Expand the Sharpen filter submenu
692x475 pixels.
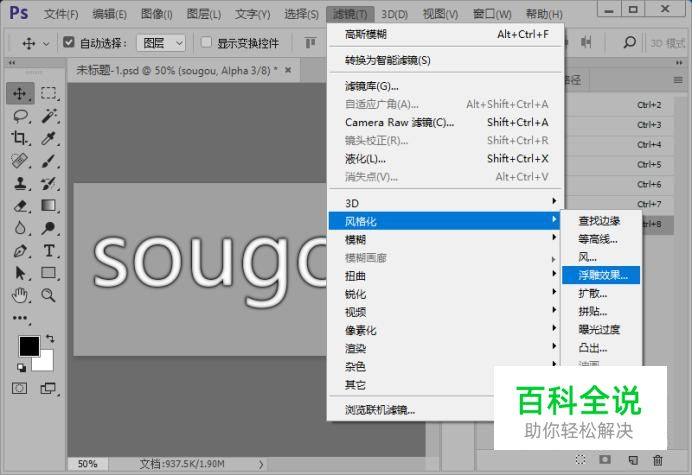(444, 294)
